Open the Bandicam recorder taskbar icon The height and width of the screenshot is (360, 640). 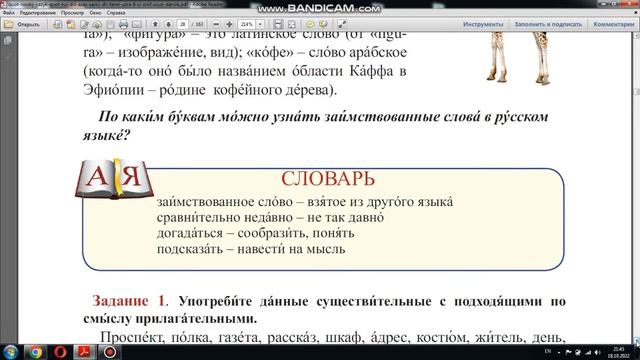tap(109, 352)
